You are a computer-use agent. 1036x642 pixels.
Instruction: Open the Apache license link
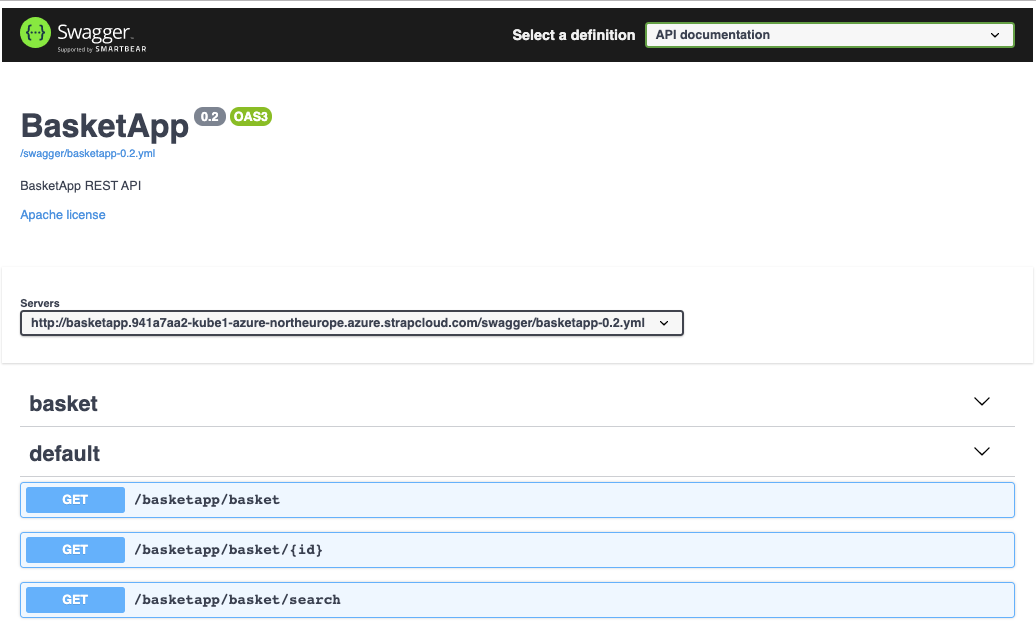pyautogui.click(x=63, y=215)
